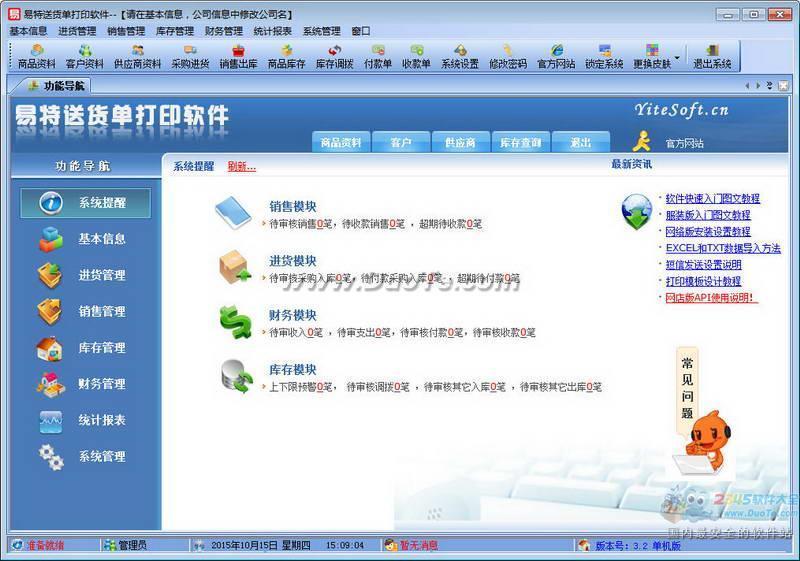The height and width of the screenshot is (561, 800).
Task: Click 退出 banner tab button
Action: [x=581, y=142]
